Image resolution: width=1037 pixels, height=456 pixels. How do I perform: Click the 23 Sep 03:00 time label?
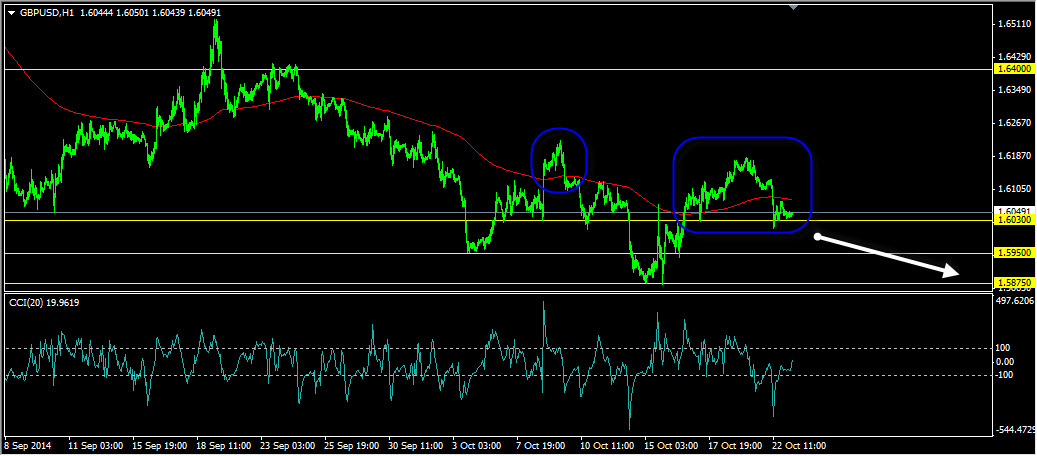pyautogui.click(x=288, y=445)
